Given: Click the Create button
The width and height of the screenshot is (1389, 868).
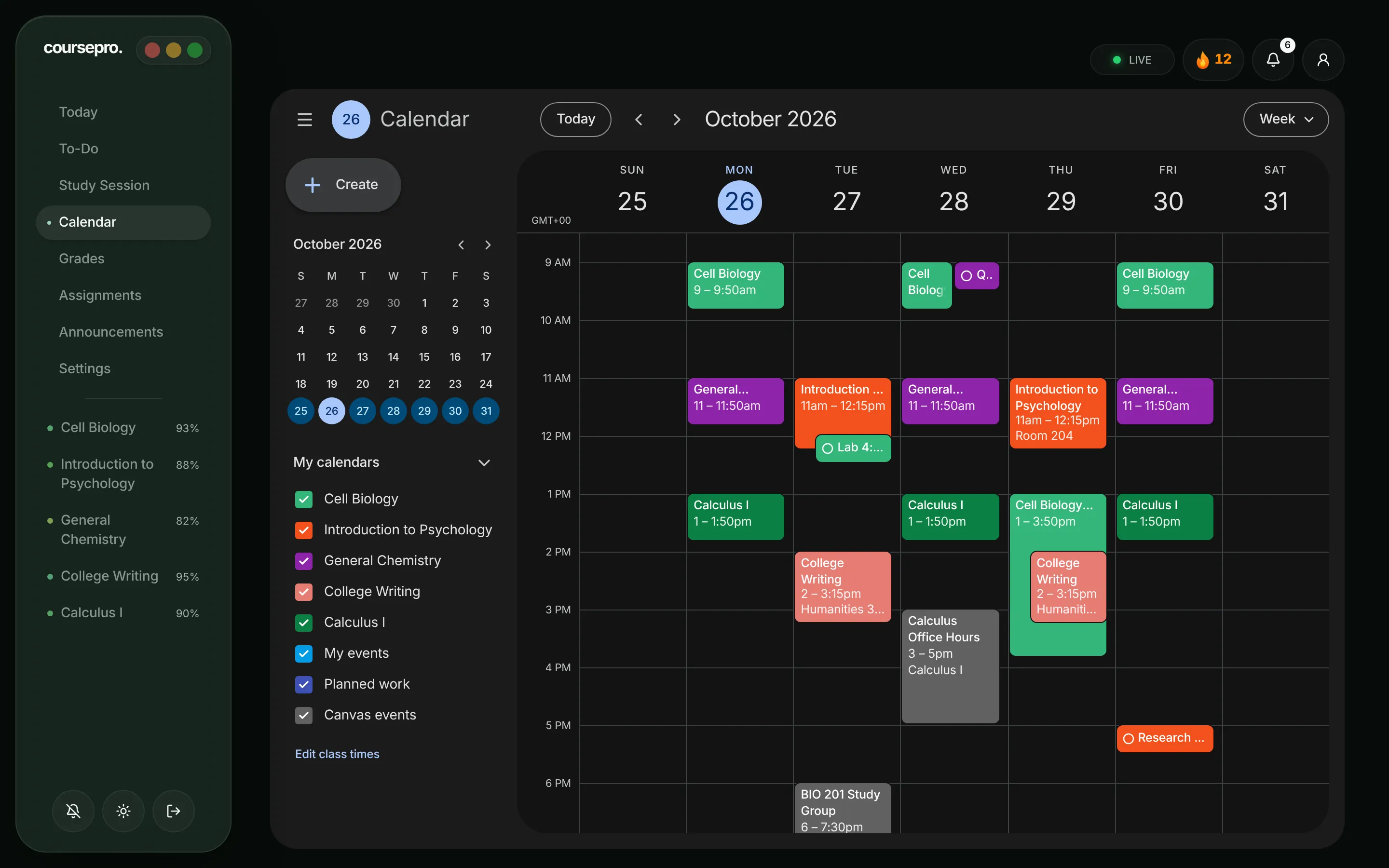Looking at the screenshot, I should pos(343,185).
